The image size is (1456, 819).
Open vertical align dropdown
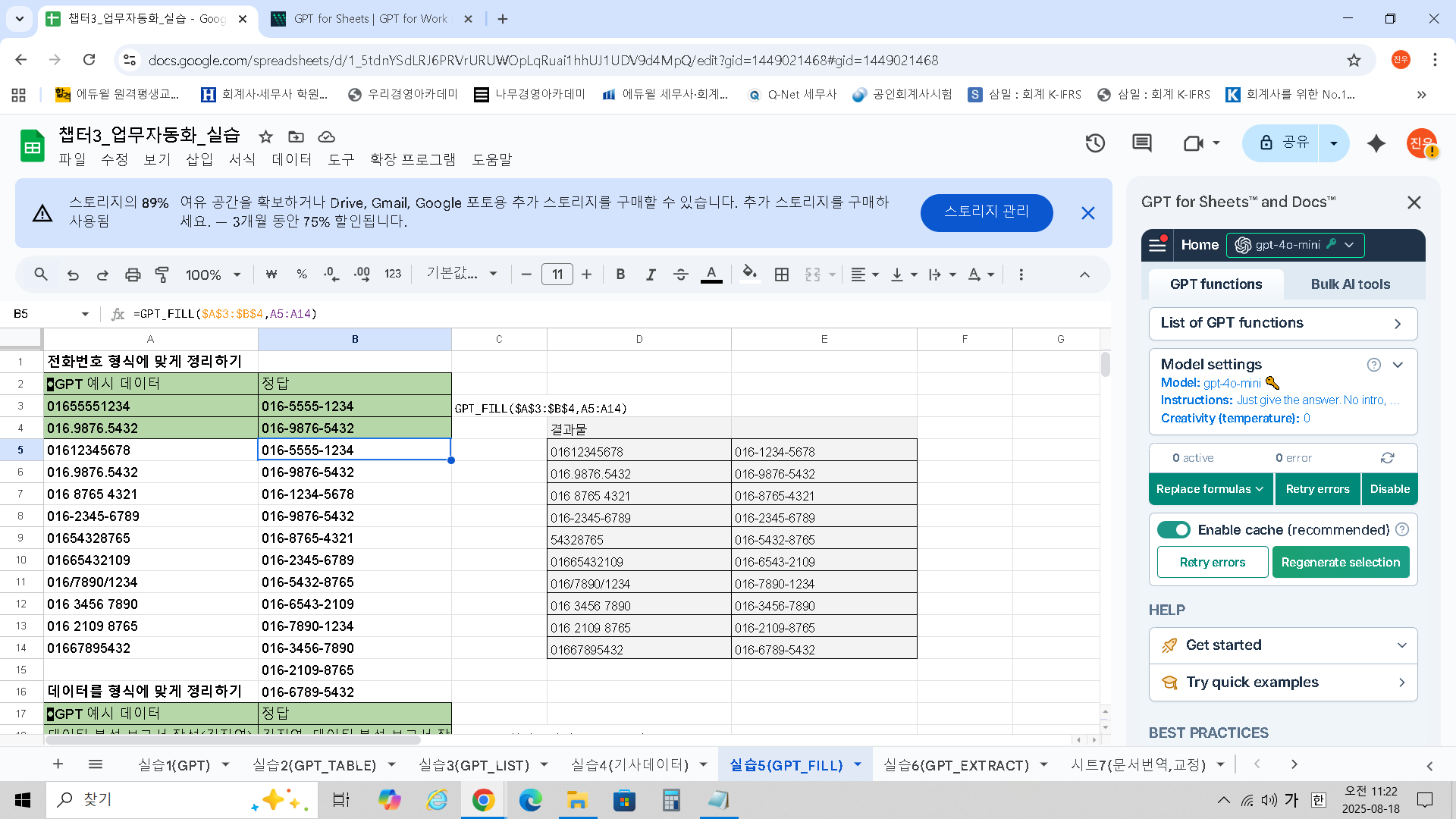pos(904,275)
